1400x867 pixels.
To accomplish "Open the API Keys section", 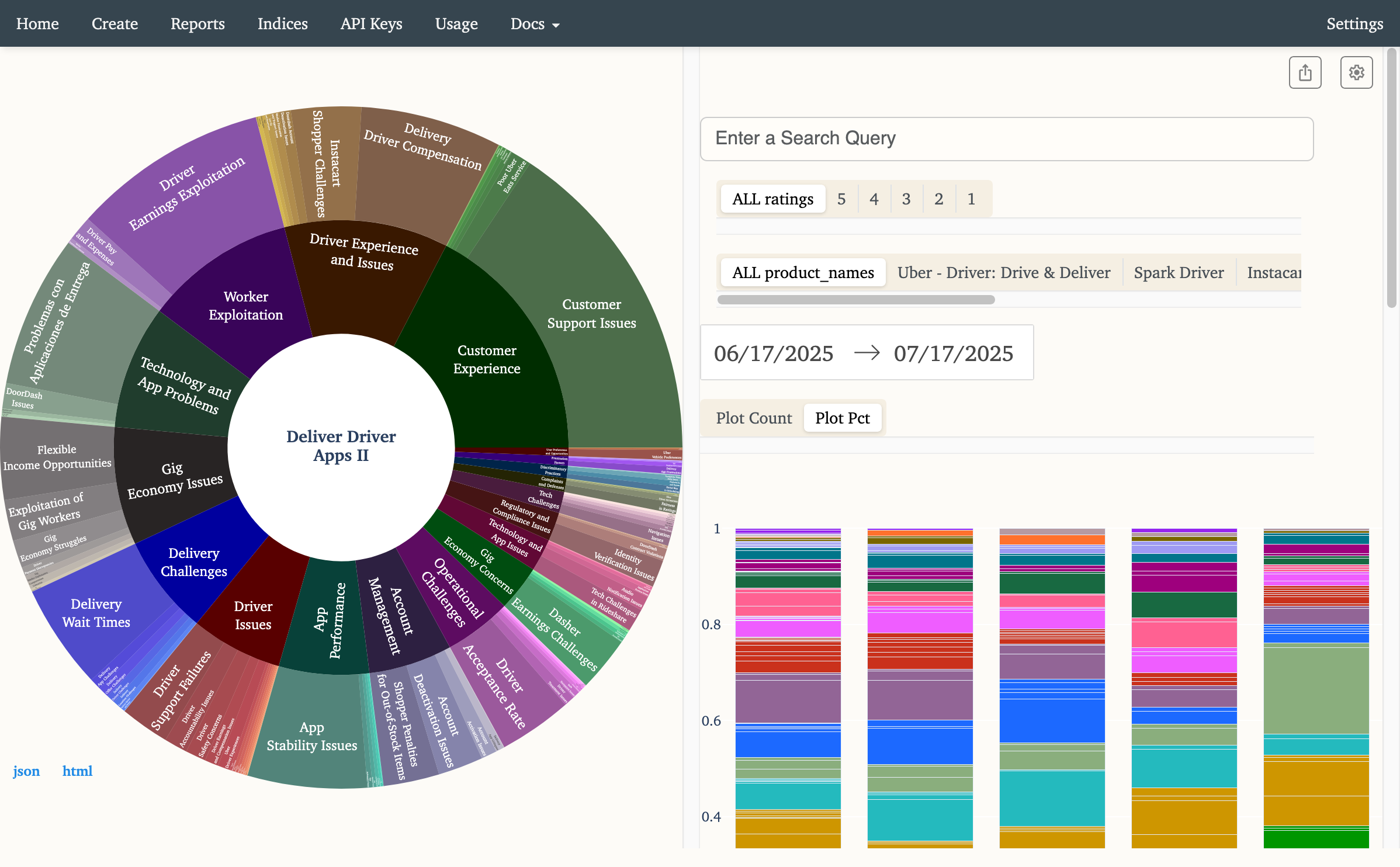I will click(371, 24).
